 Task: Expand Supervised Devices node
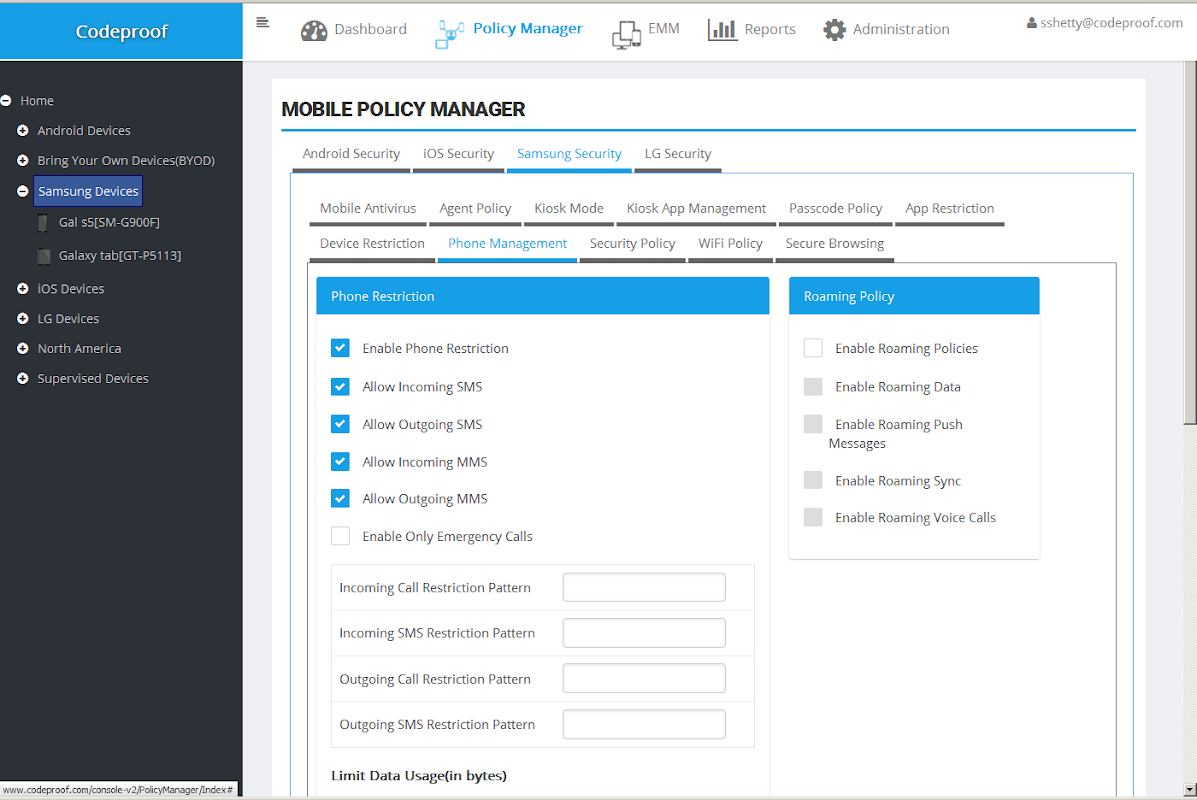23,378
